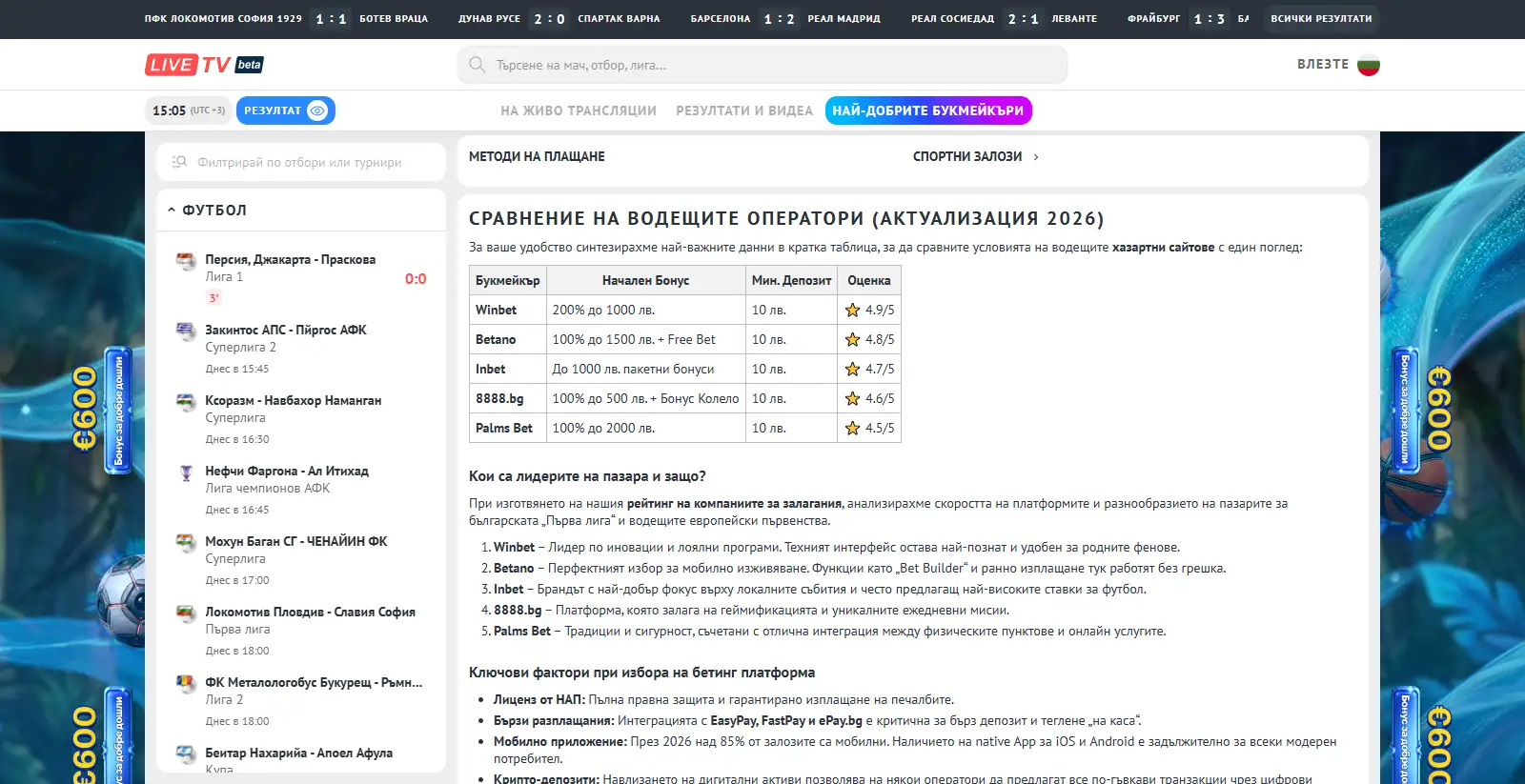
Task: Select the НАЙ-ДОБРИТЕ БУКМЕЙКЪРИ tab
Action: (x=928, y=111)
